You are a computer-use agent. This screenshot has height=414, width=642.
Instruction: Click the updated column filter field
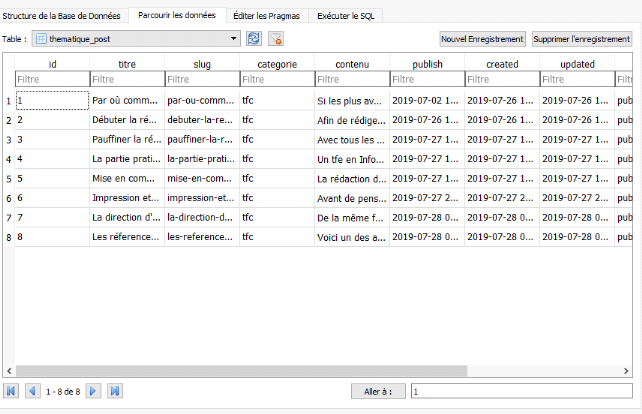pyautogui.click(x=577, y=79)
